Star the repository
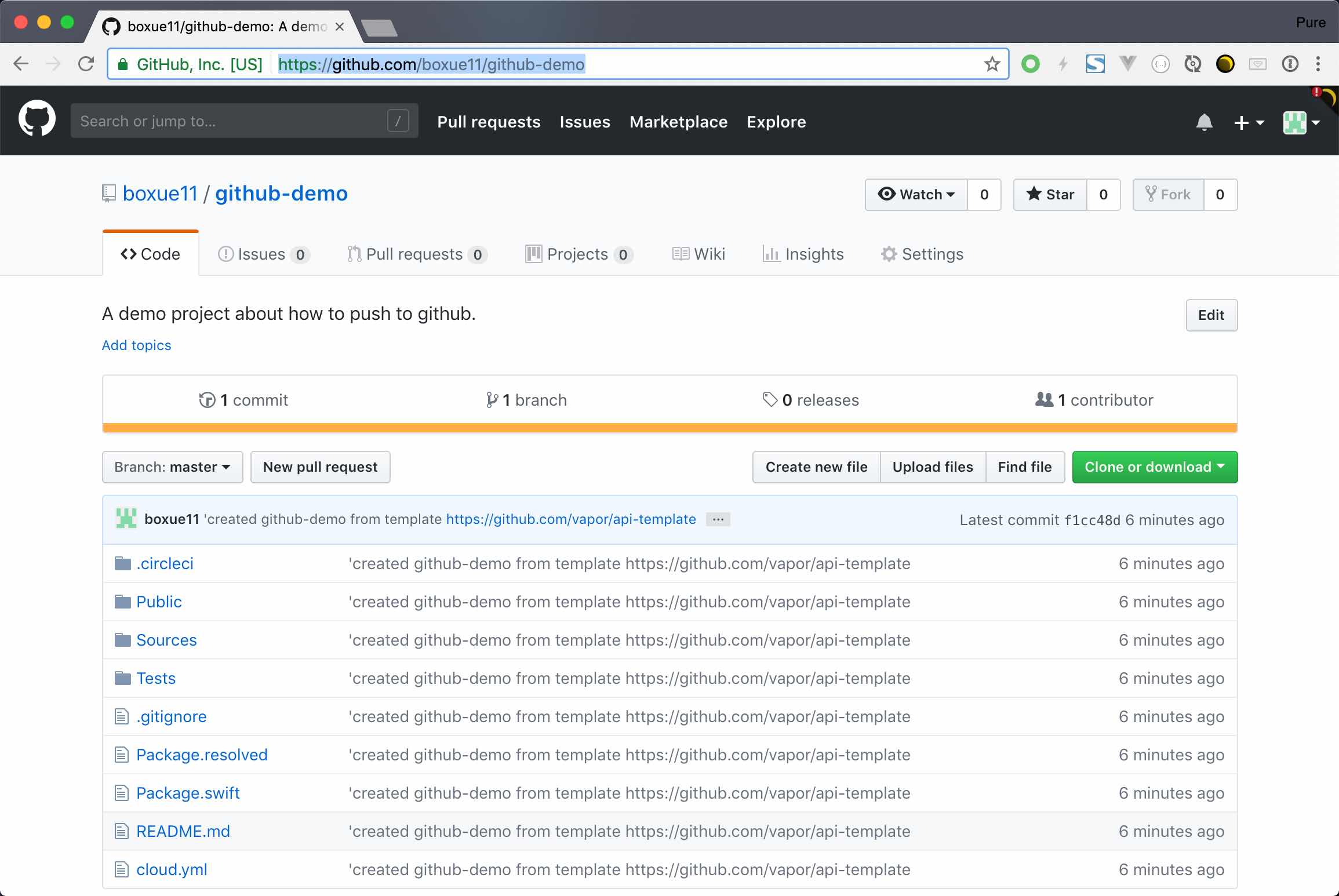Image resolution: width=1339 pixels, height=896 pixels. point(1050,195)
